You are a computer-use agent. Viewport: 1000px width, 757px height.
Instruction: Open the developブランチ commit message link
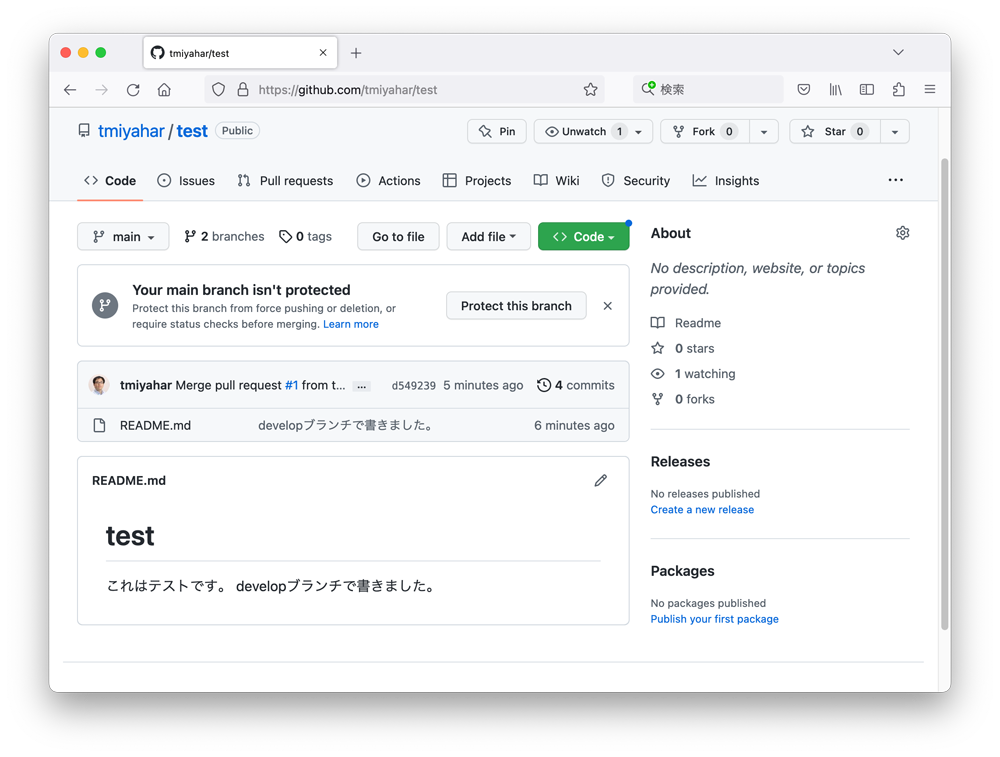(347, 425)
